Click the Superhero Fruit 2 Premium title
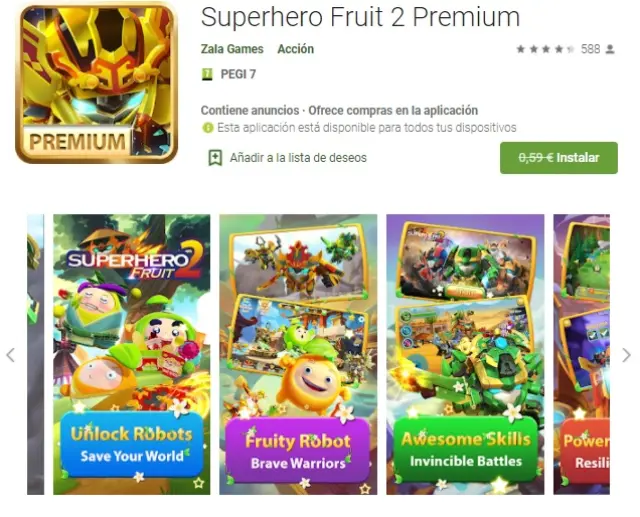 pos(360,17)
